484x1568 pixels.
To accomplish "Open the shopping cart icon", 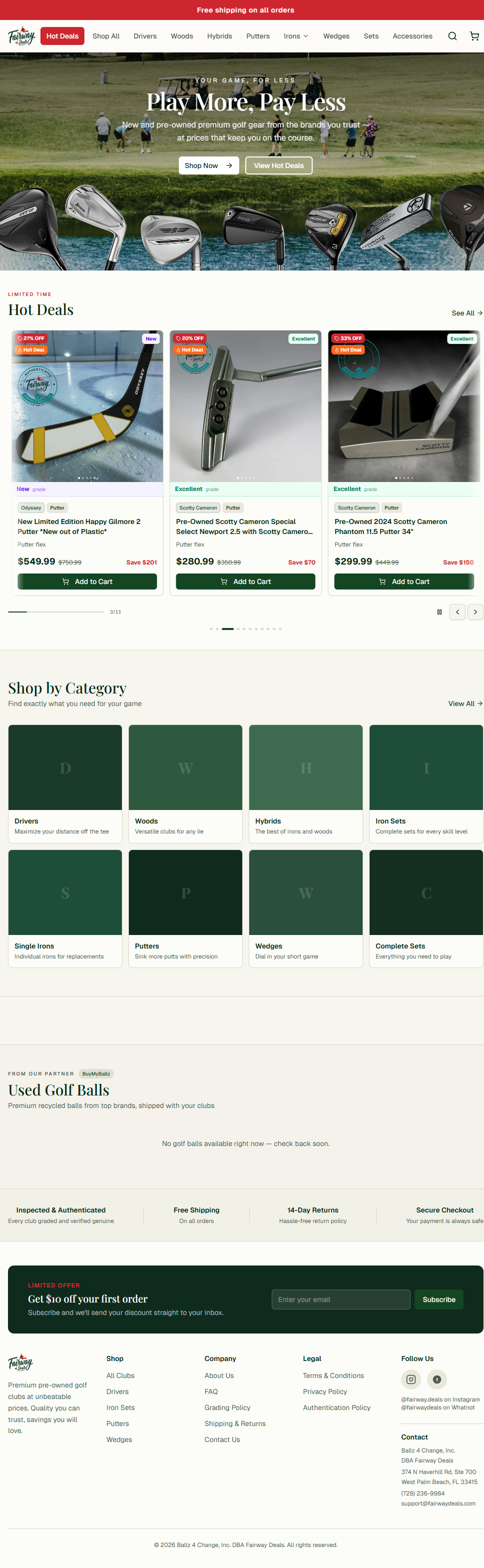I will point(475,36).
